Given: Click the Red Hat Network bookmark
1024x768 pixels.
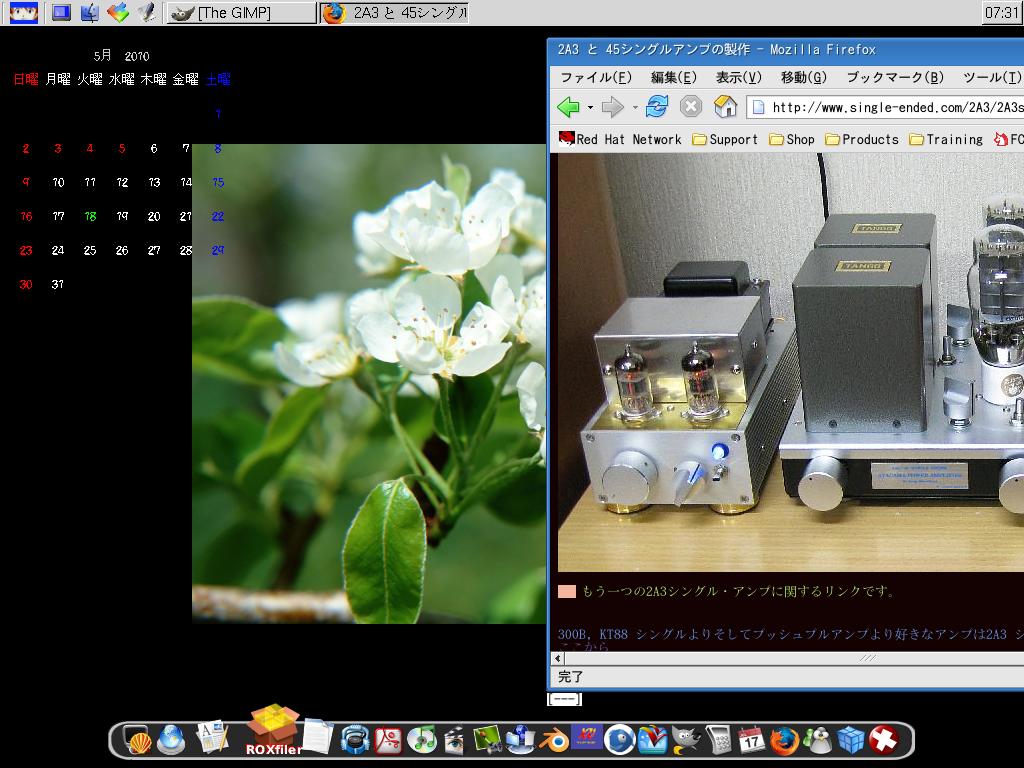Looking at the screenshot, I should click(620, 140).
